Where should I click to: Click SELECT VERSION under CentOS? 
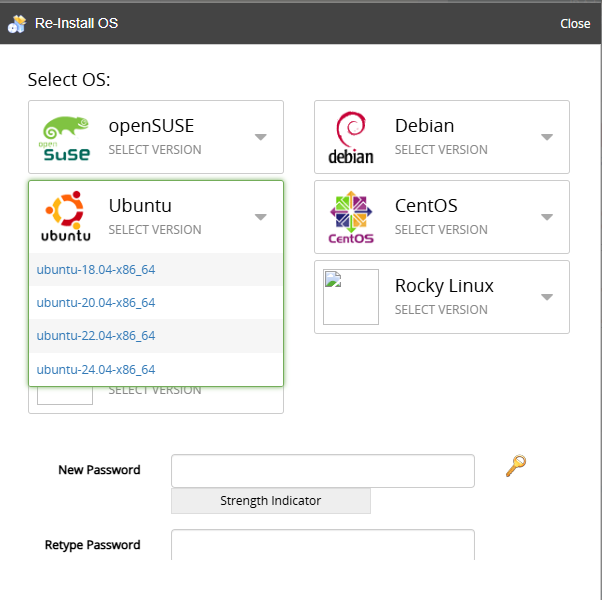click(x=441, y=230)
